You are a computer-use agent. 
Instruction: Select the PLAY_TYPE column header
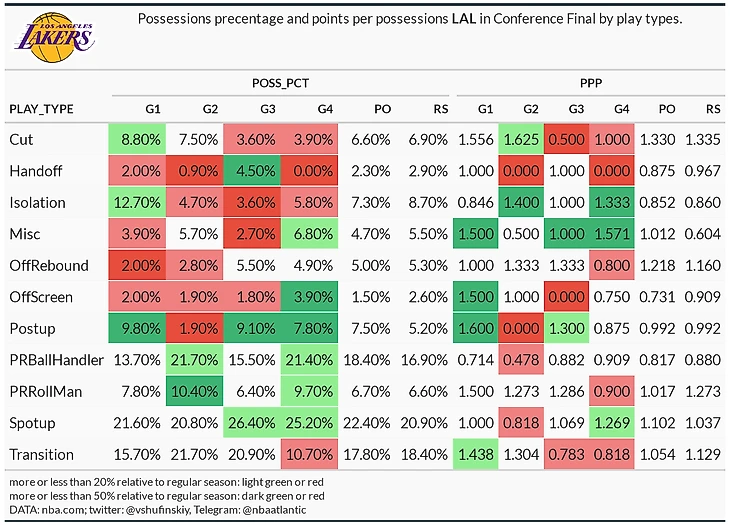coord(41,109)
